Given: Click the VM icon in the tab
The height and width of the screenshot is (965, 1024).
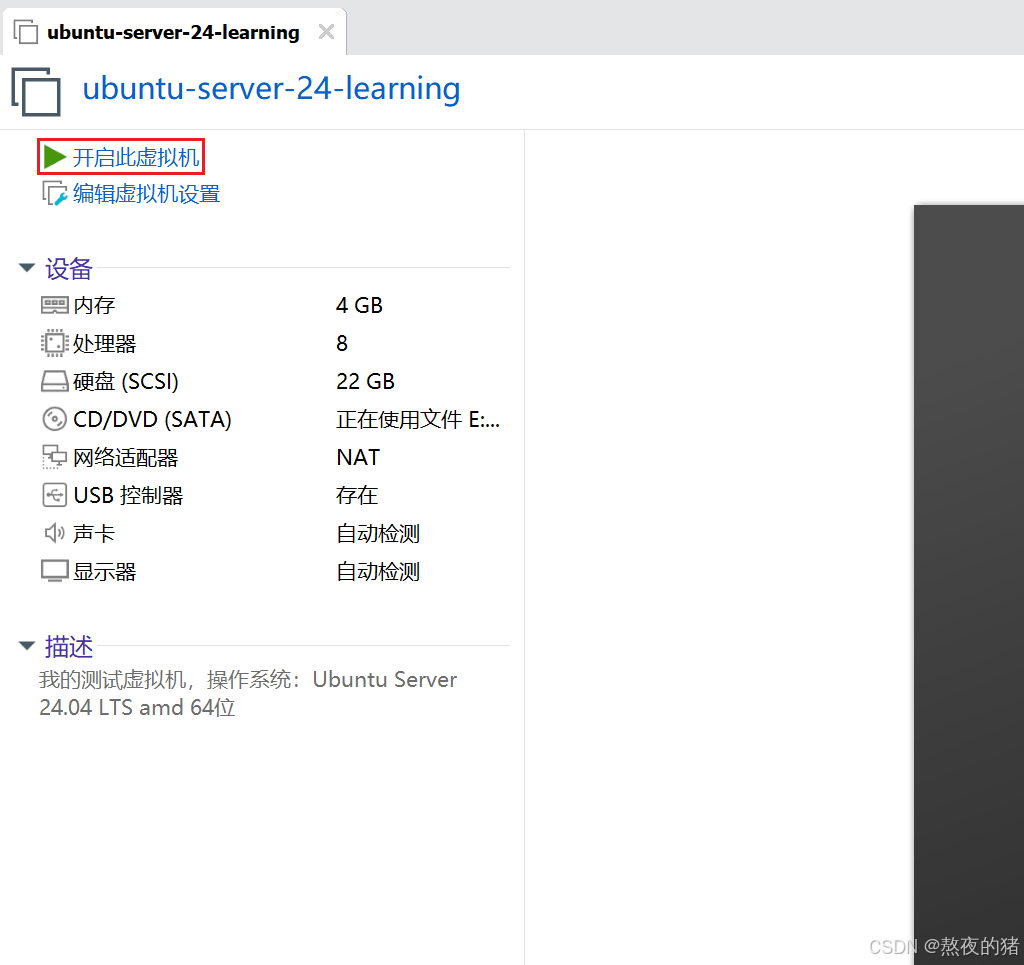Looking at the screenshot, I should pyautogui.click(x=26, y=32).
